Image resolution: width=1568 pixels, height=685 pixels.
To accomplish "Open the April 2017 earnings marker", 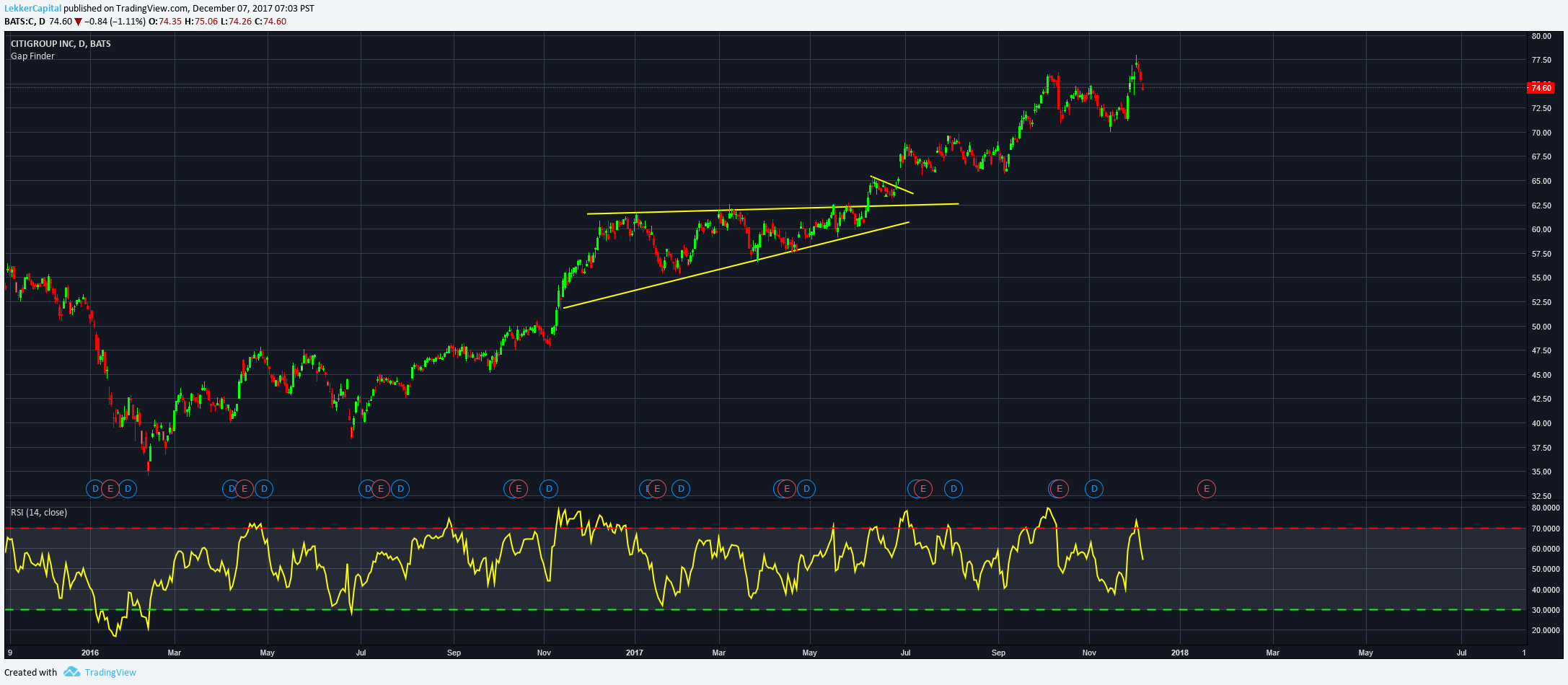I will pyautogui.click(x=787, y=489).
